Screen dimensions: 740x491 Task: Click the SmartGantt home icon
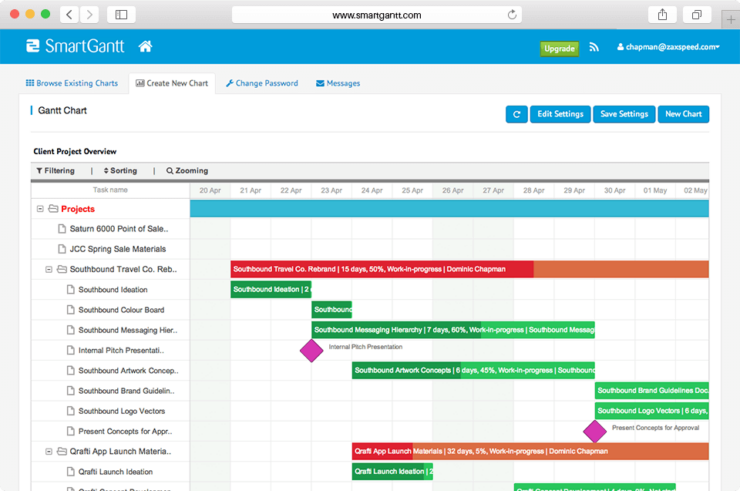(x=145, y=47)
